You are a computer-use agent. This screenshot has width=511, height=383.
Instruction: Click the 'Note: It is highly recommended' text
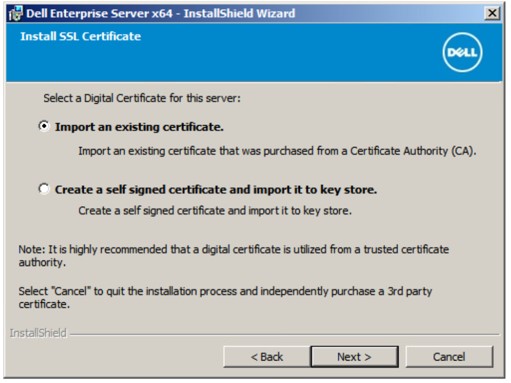(234, 256)
